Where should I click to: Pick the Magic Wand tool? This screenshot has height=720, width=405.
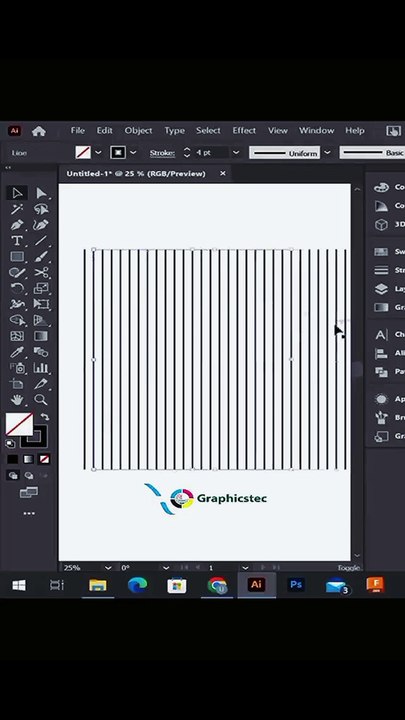[x=17, y=209]
